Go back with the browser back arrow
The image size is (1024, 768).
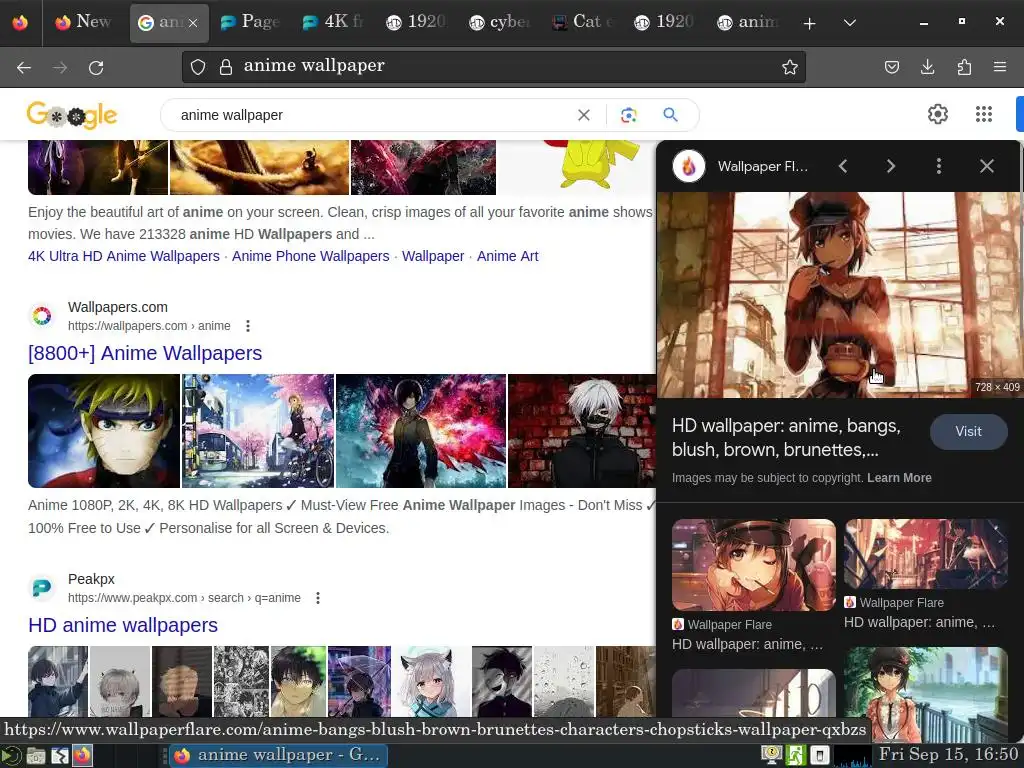pos(24,67)
